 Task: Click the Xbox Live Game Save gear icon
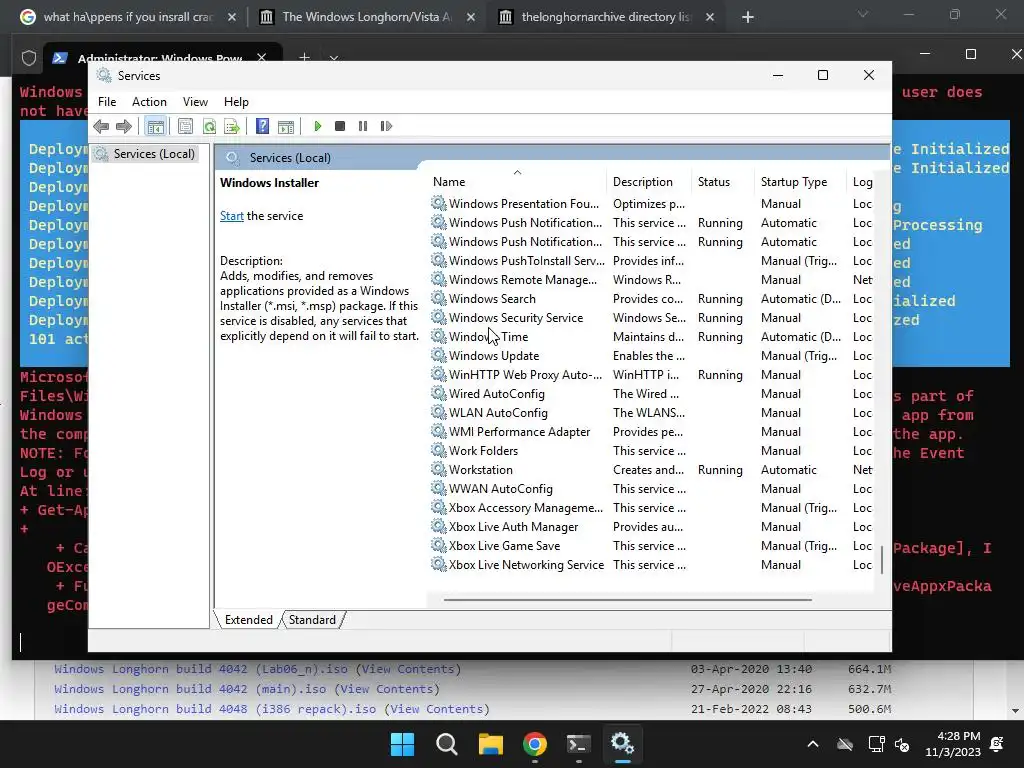coord(439,545)
